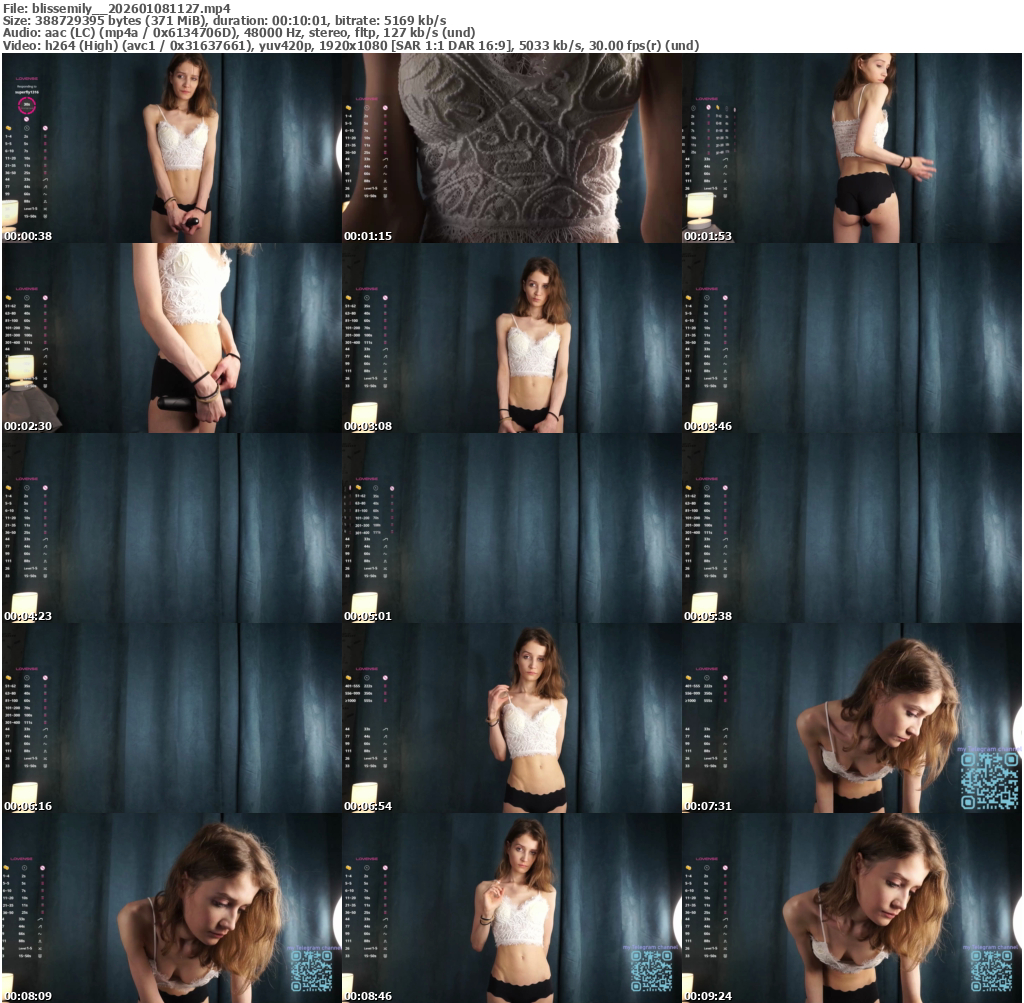The height and width of the screenshot is (1003, 1024).
Task: Select the frame timestamped 00:03:08
Action: (511, 338)
